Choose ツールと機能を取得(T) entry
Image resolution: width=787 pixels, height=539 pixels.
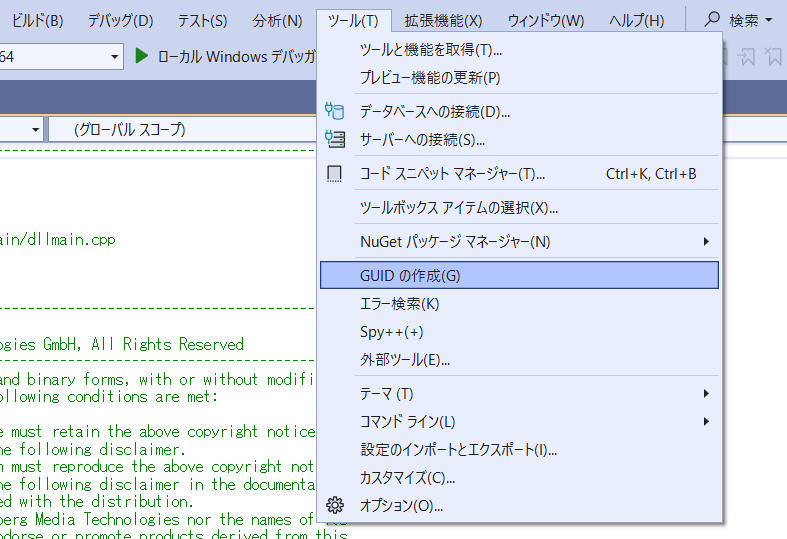[430, 49]
